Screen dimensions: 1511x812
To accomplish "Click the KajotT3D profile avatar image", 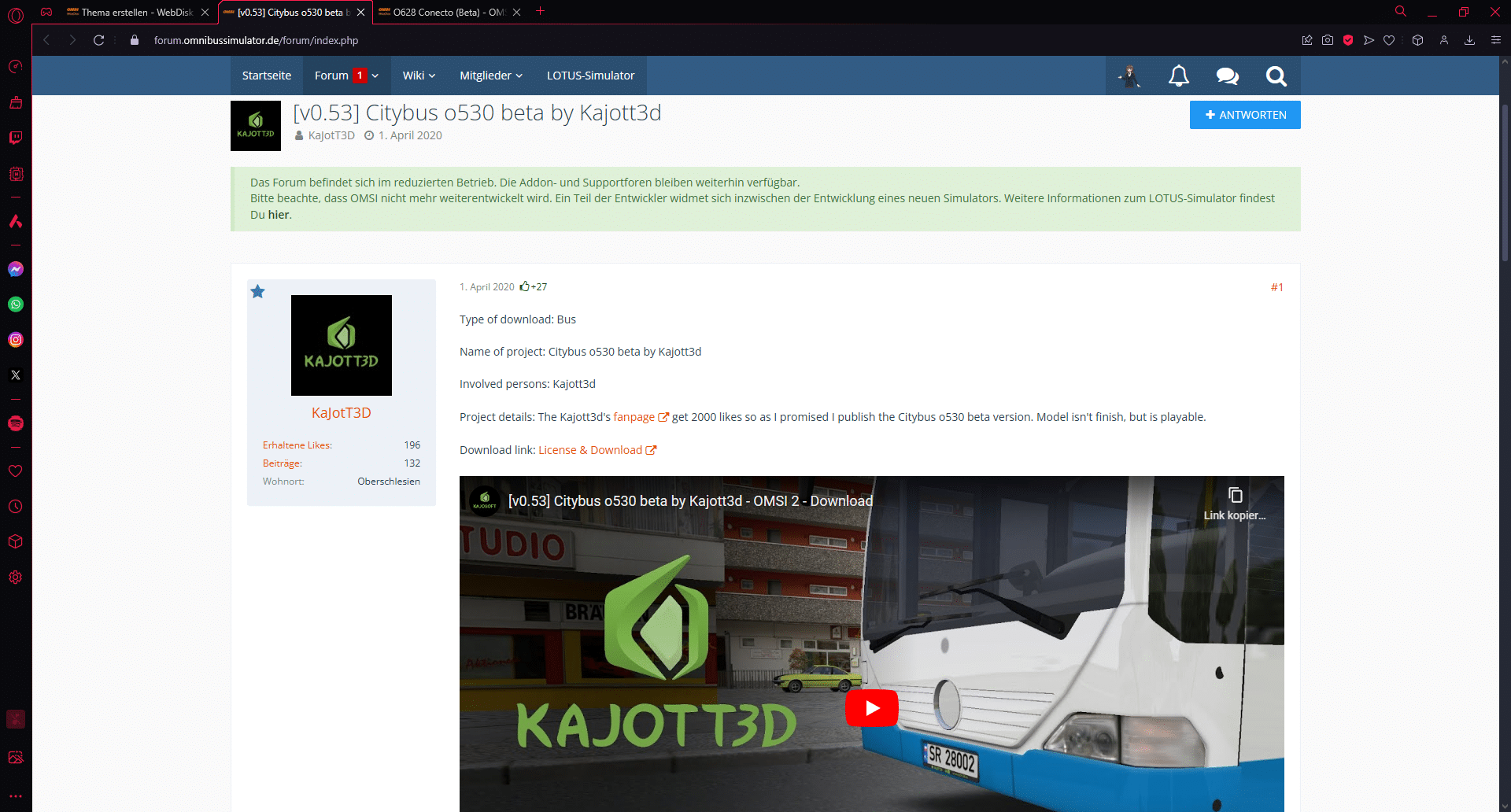I will click(342, 345).
